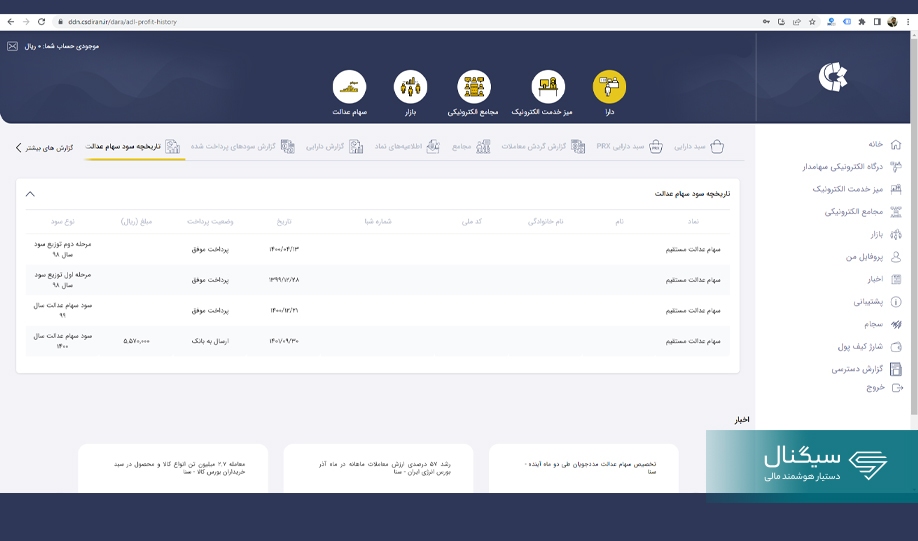Click the logout (خروج) icon in sidebar
The height and width of the screenshot is (541, 918).
(x=896, y=387)
